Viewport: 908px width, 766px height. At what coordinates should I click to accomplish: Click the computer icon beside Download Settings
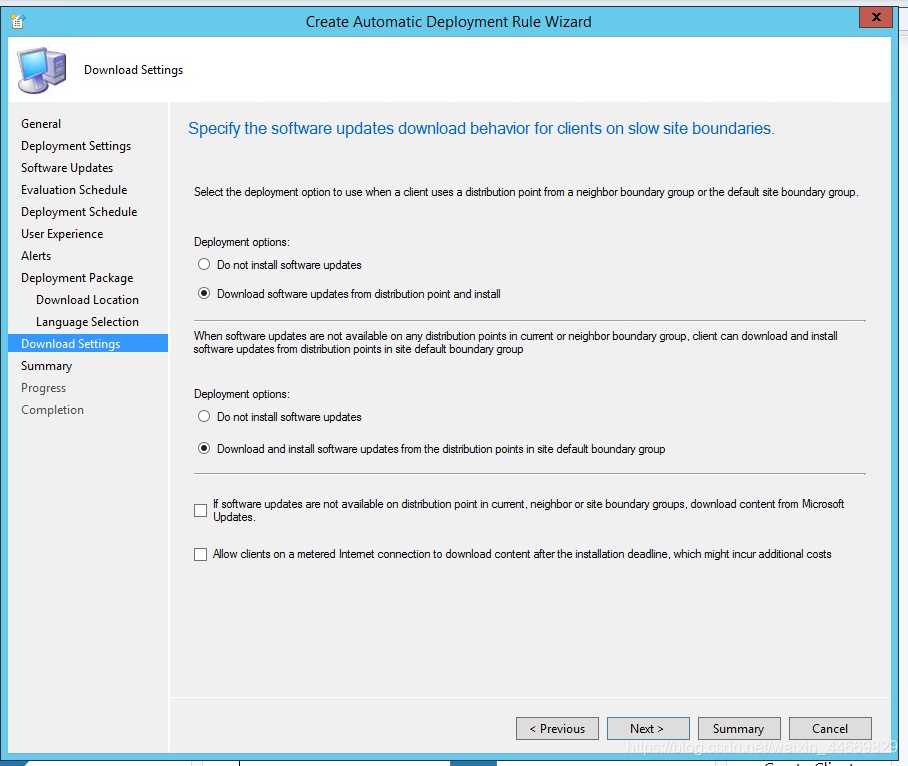[42, 70]
